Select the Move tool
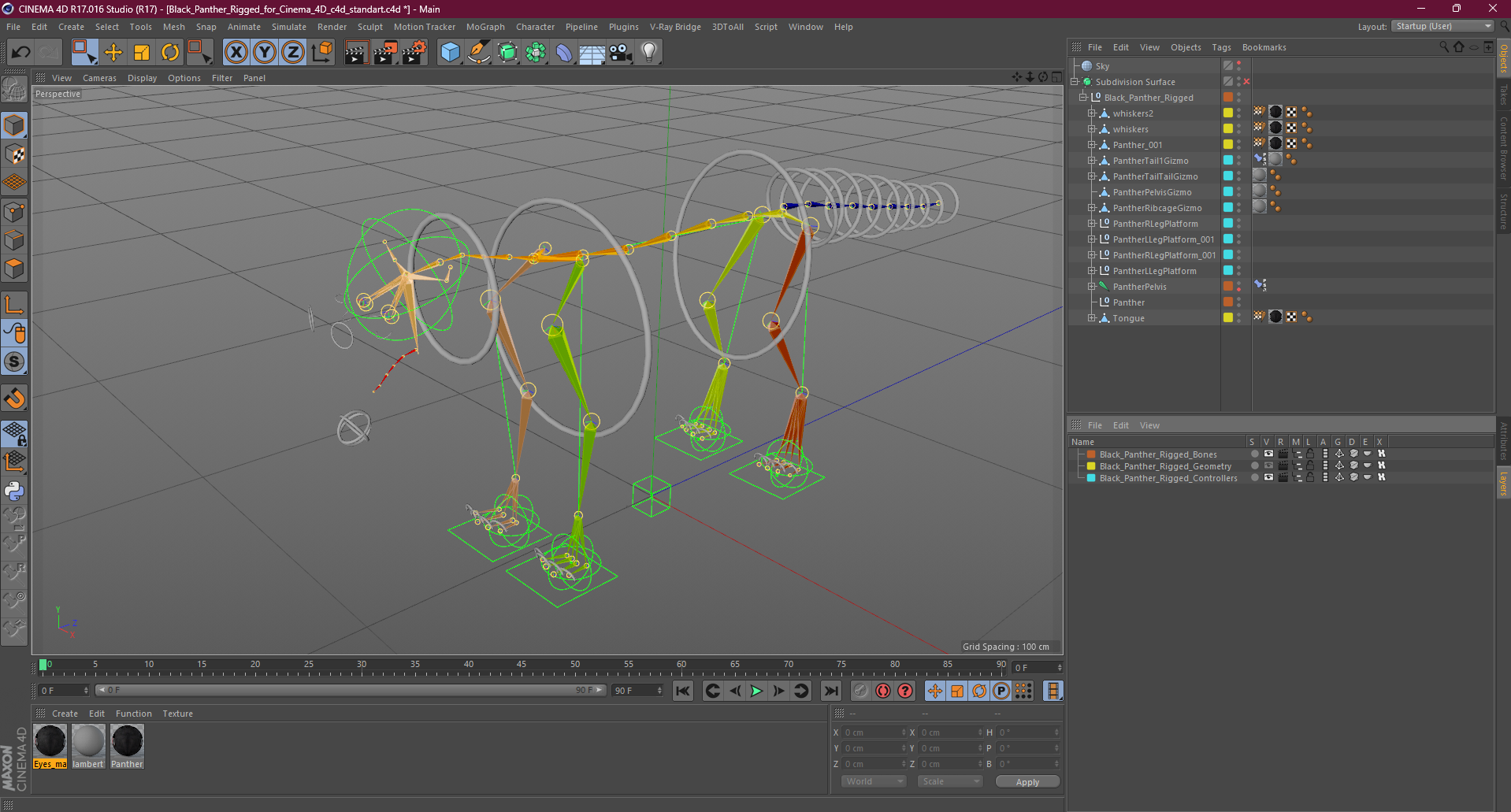 point(113,53)
